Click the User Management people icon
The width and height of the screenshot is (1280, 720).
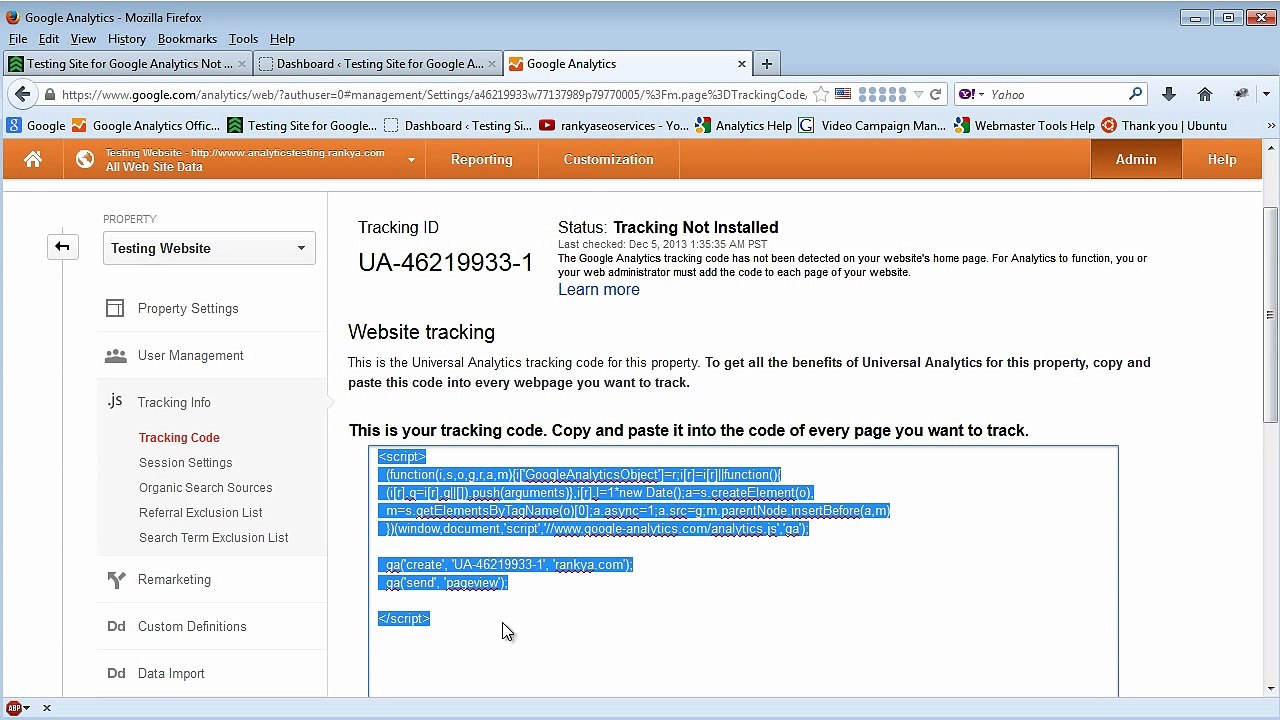tap(116, 355)
